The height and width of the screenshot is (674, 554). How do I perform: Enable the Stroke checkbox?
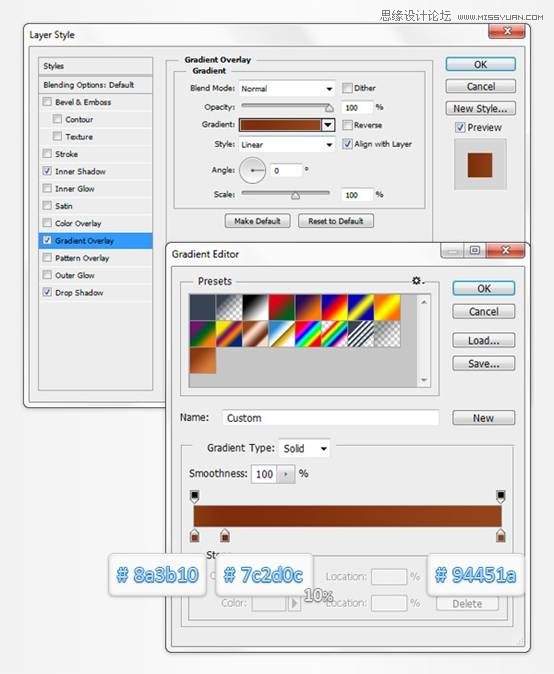[x=47, y=153]
